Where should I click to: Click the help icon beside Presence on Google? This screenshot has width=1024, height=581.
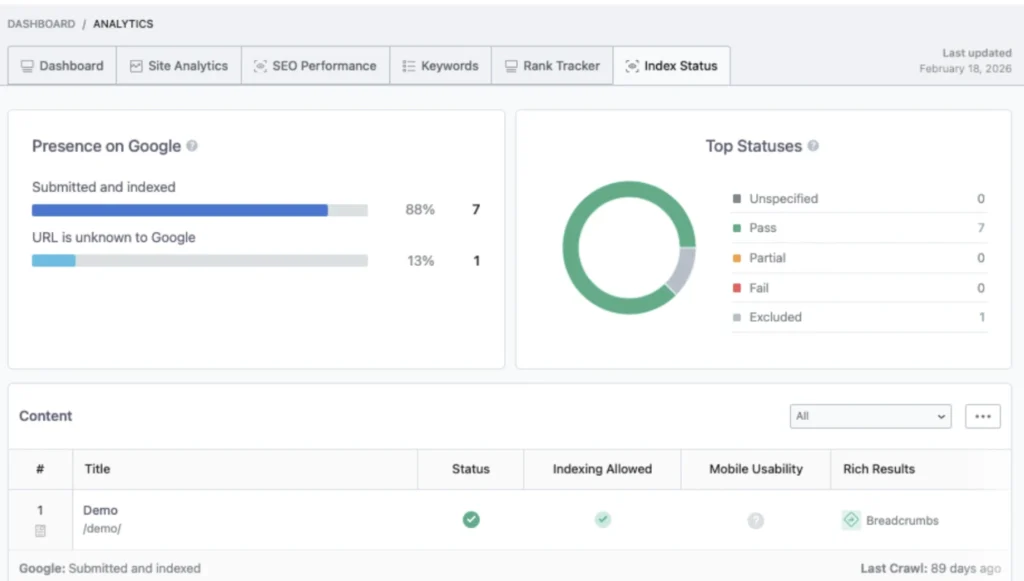coord(192,146)
